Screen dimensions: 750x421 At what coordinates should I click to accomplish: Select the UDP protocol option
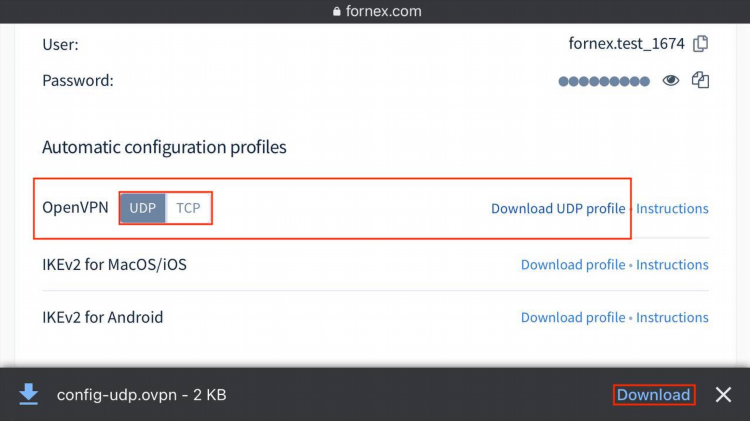click(143, 208)
